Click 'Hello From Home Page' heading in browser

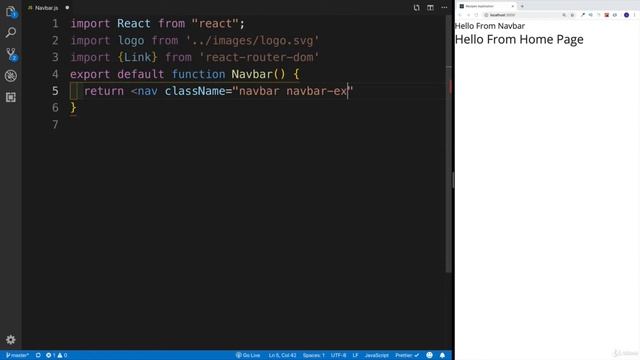(x=519, y=40)
